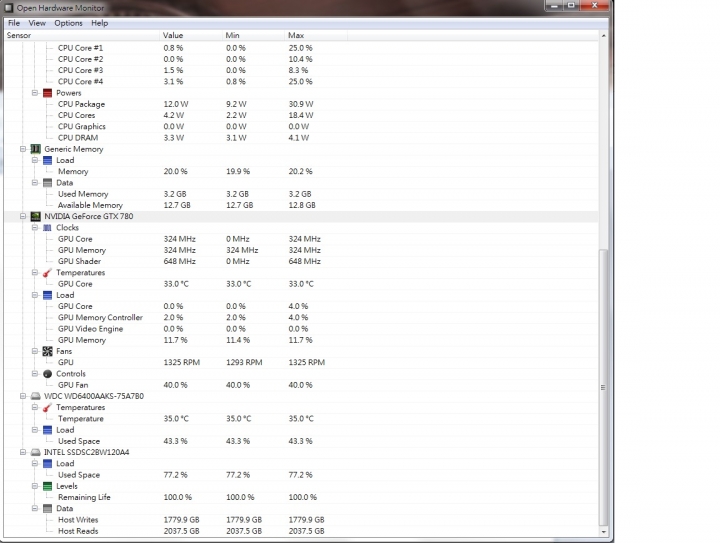
Task: Click the Generic Memory chip icon
Action: (x=35, y=149)
